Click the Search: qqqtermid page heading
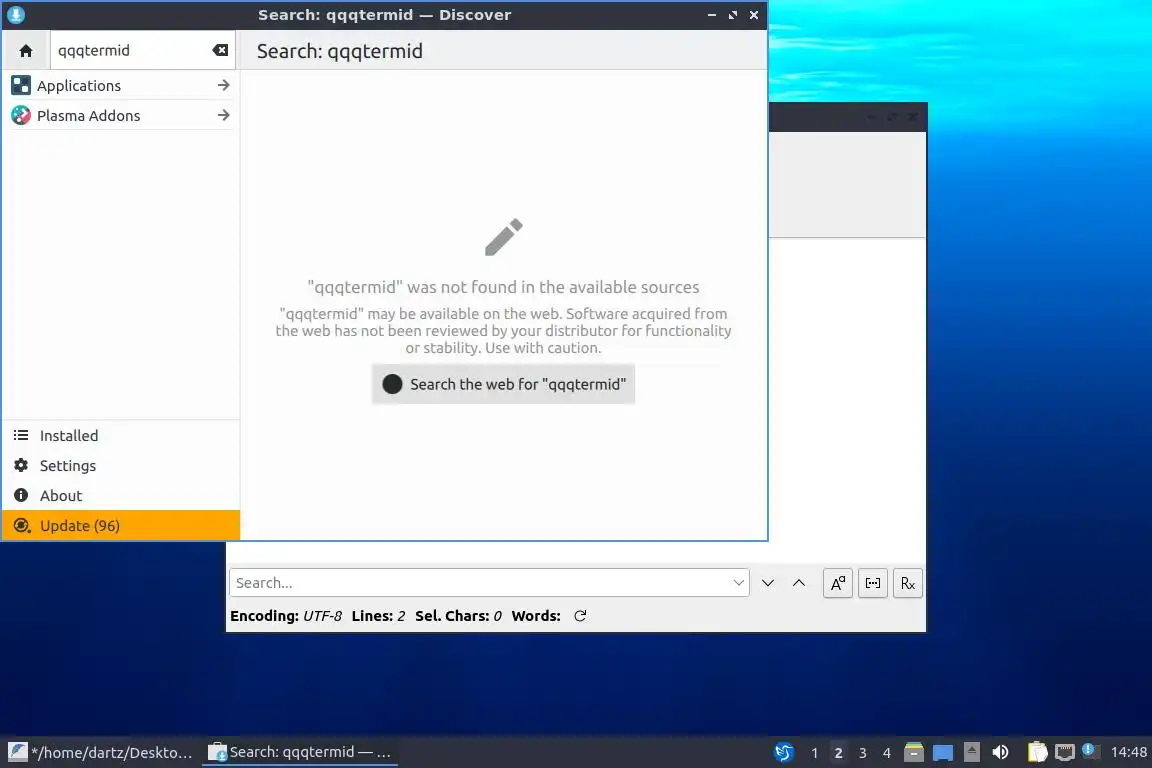The image size is (1152, 768). [x=339, y=51]
